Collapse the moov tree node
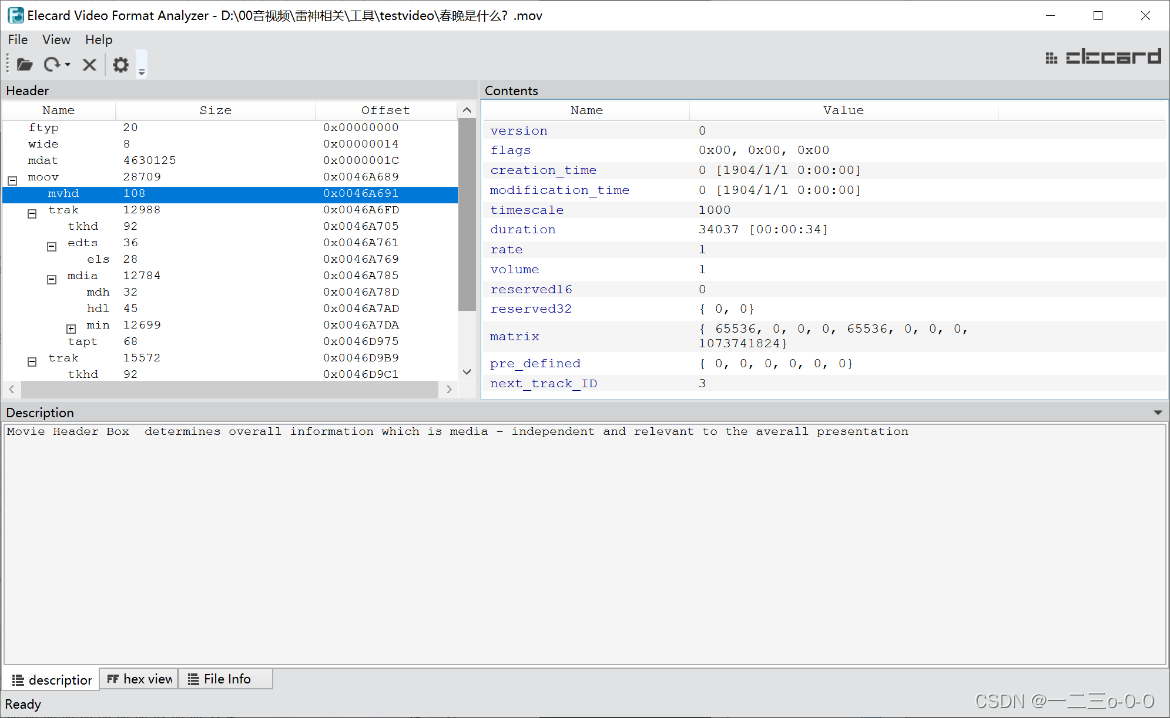Viewport: 1170px width, 718px height. tap(13, 181)
